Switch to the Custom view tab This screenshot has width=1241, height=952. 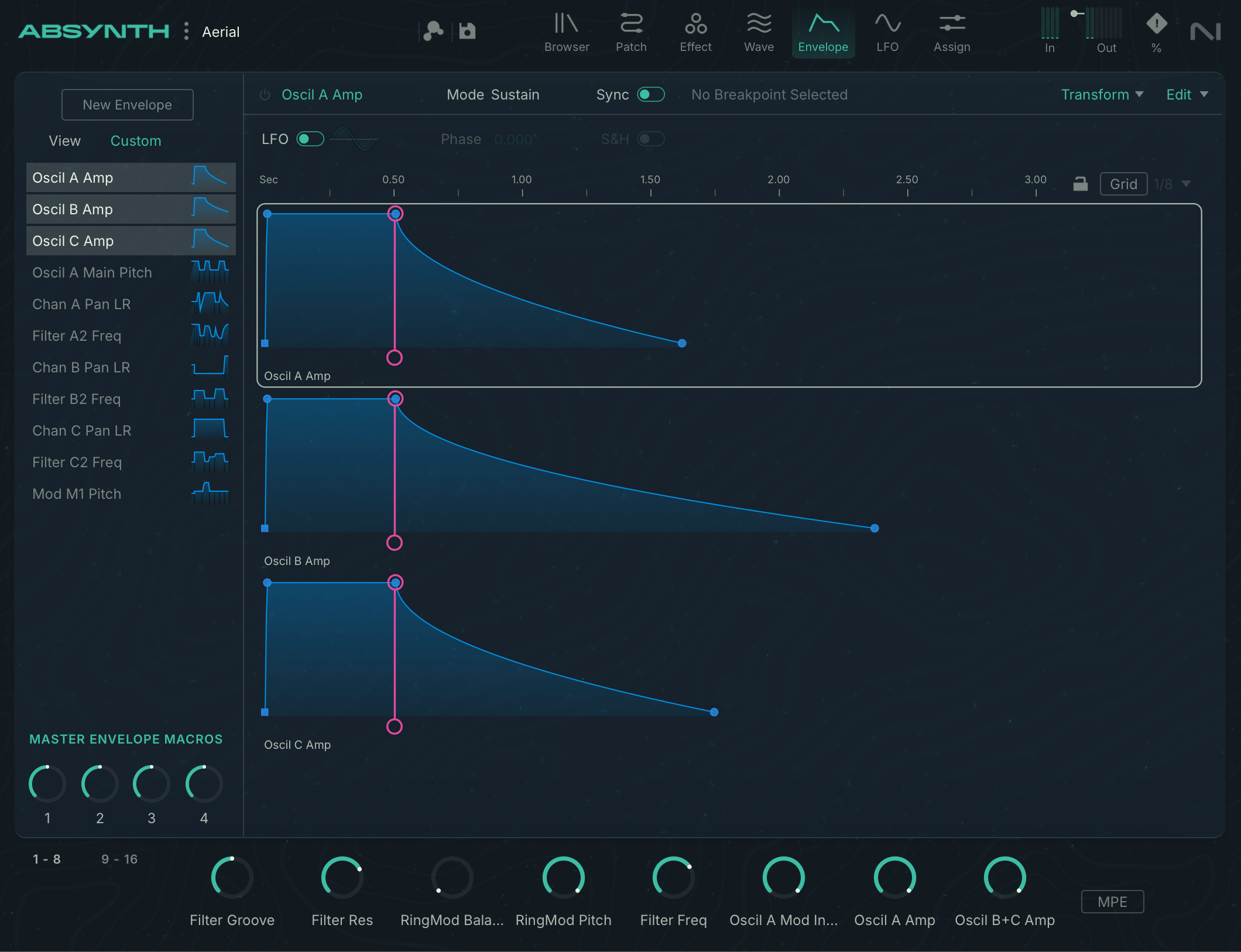point(136,141)
